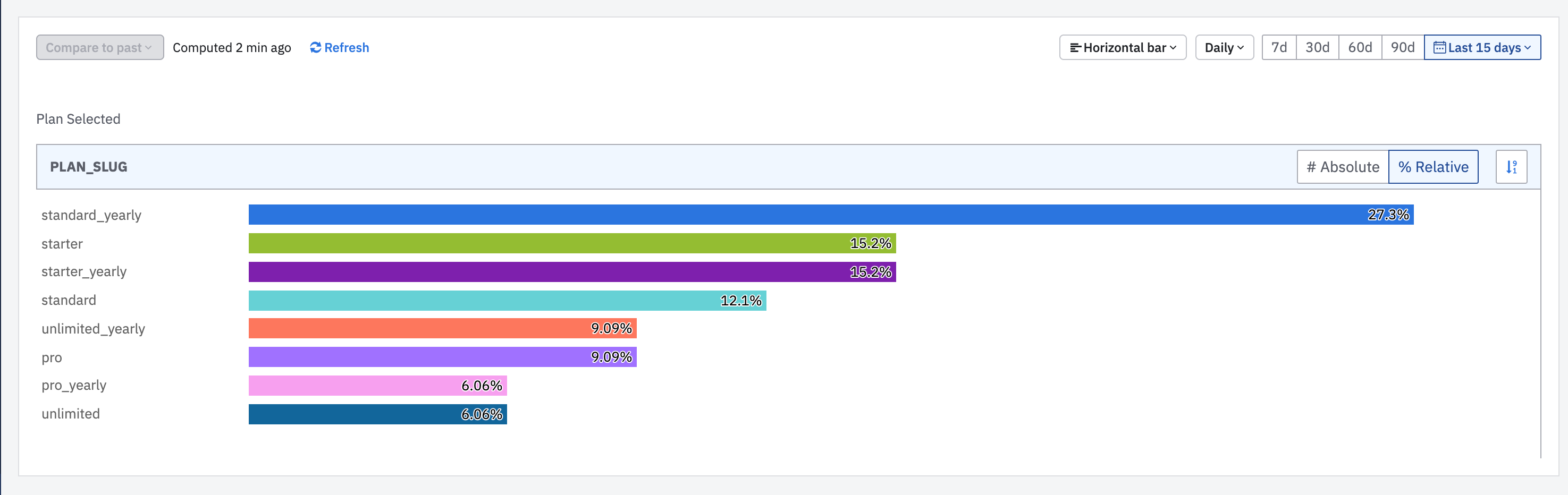Open the Daily interval dropdown
1568x495 pixels.
point(1224,47)
